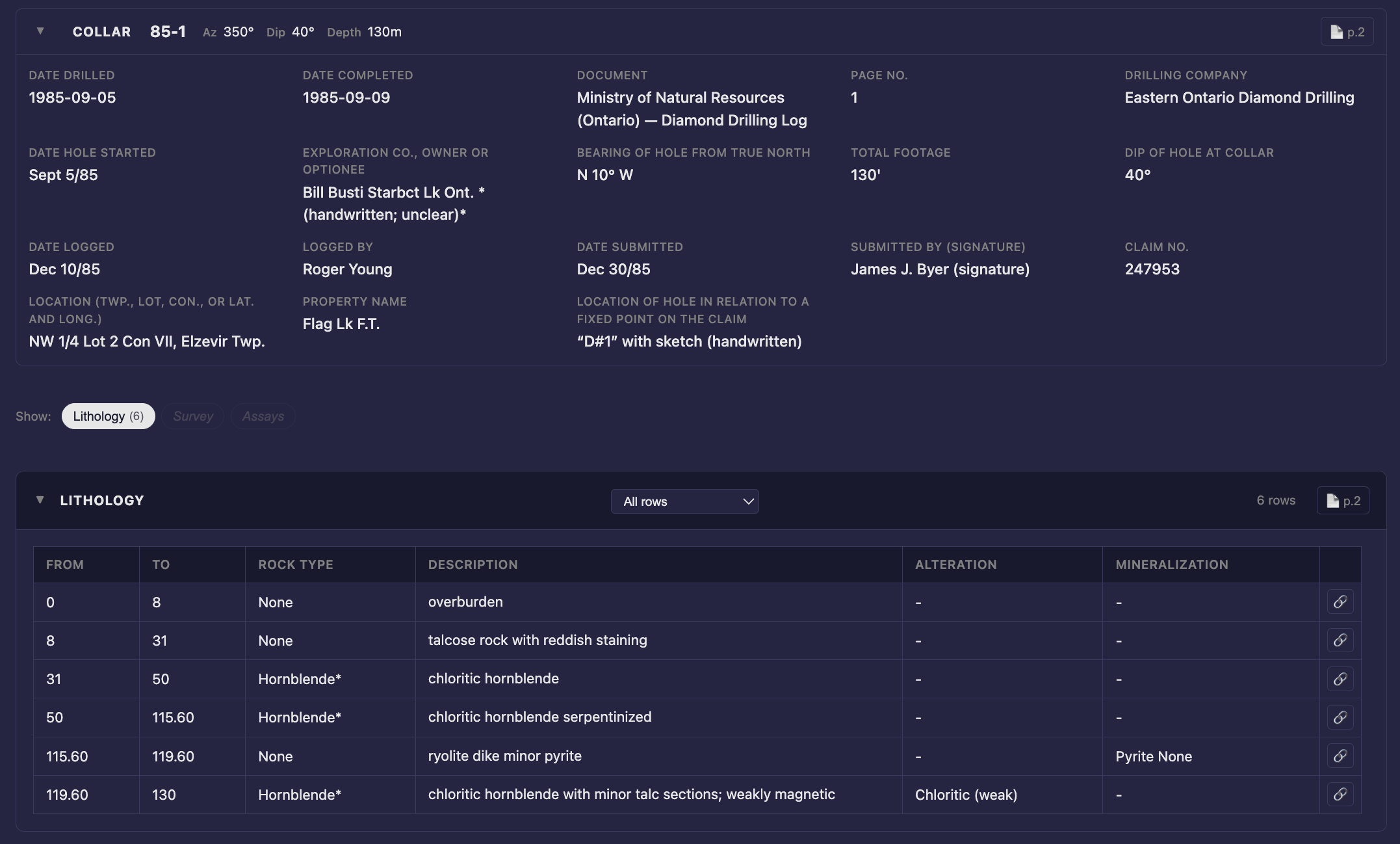Select the Chloritic (weak) alteration cell
Screen dimensions: 1400x844
(x=966, y=795)
